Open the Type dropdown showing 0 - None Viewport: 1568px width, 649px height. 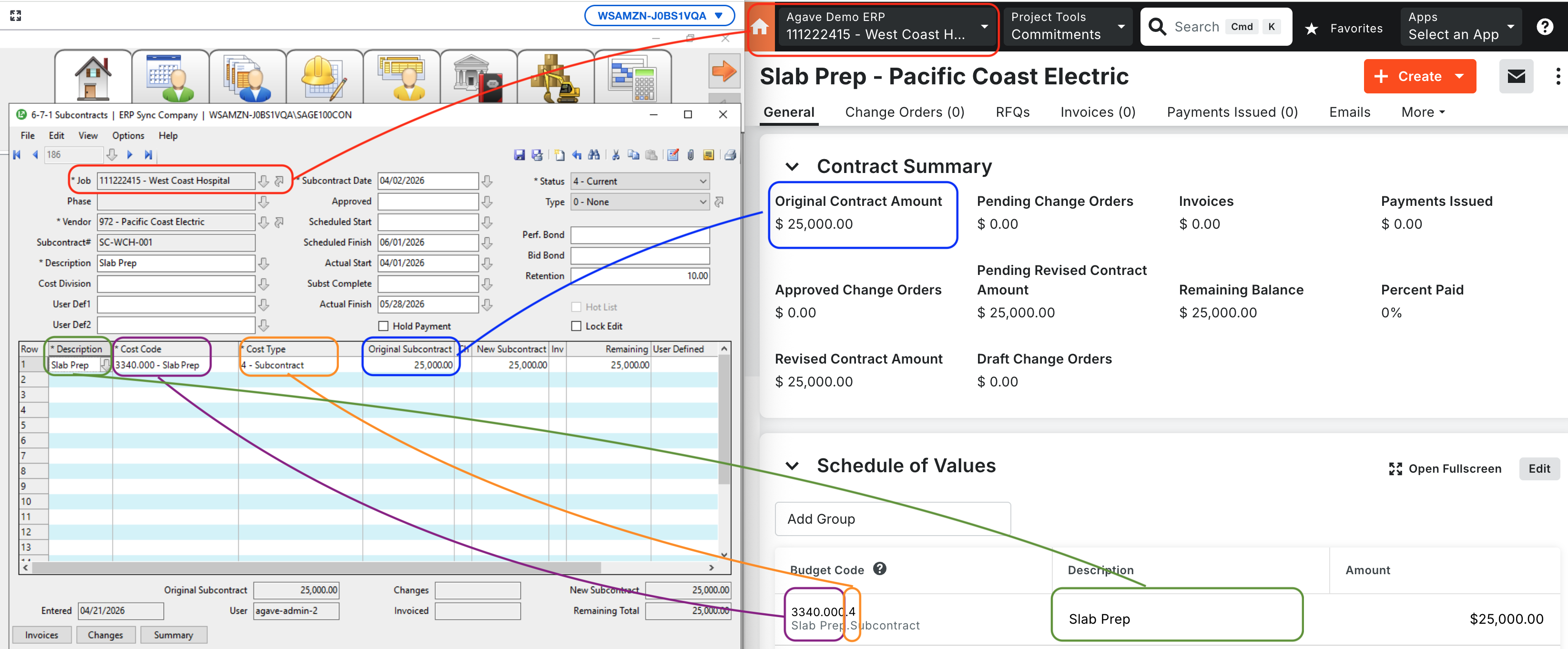tap(640, 202)
